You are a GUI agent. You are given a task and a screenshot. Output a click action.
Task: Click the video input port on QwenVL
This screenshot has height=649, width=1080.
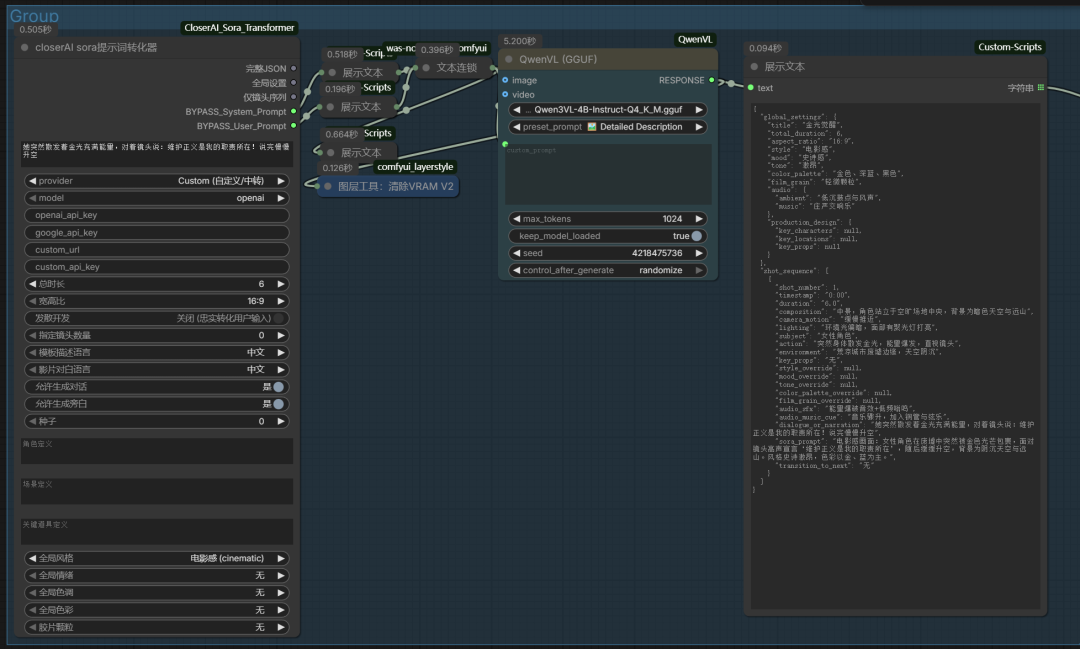505,95
